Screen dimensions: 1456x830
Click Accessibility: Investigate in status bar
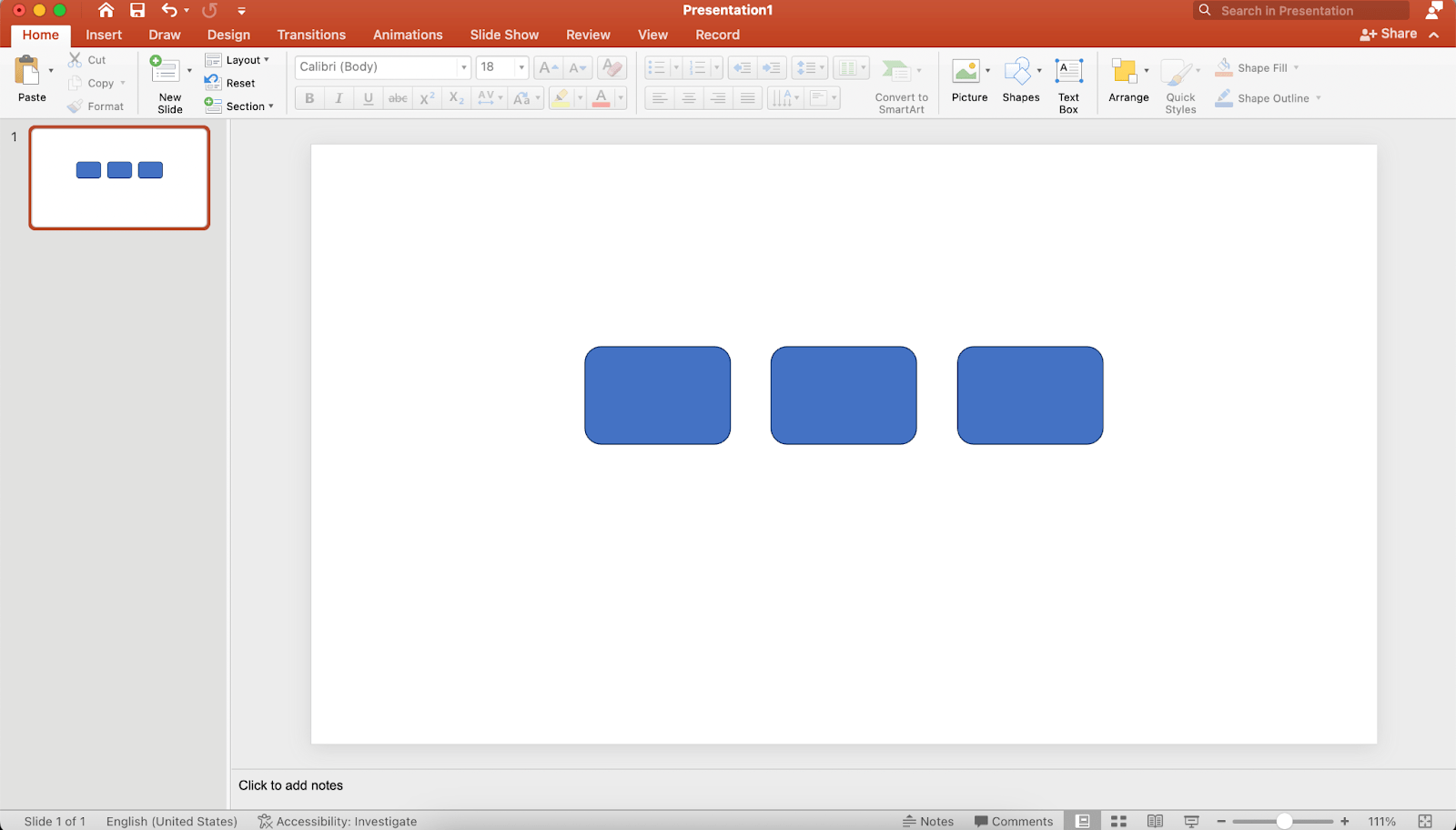(x=337, y=820)
